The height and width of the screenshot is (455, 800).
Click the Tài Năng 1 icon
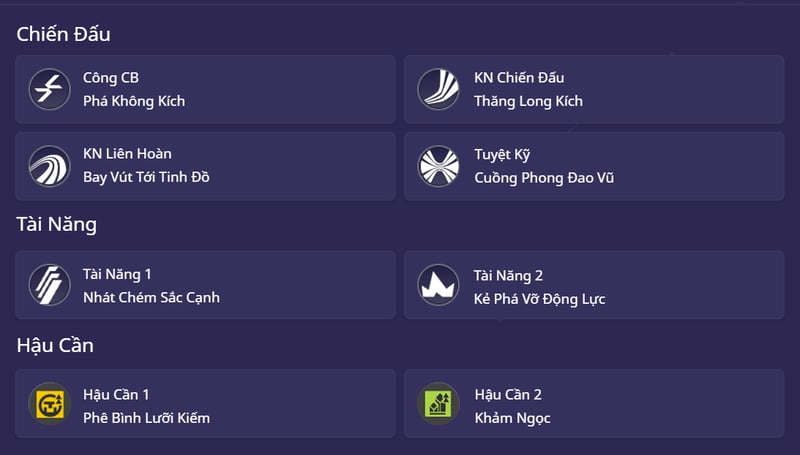48,285
